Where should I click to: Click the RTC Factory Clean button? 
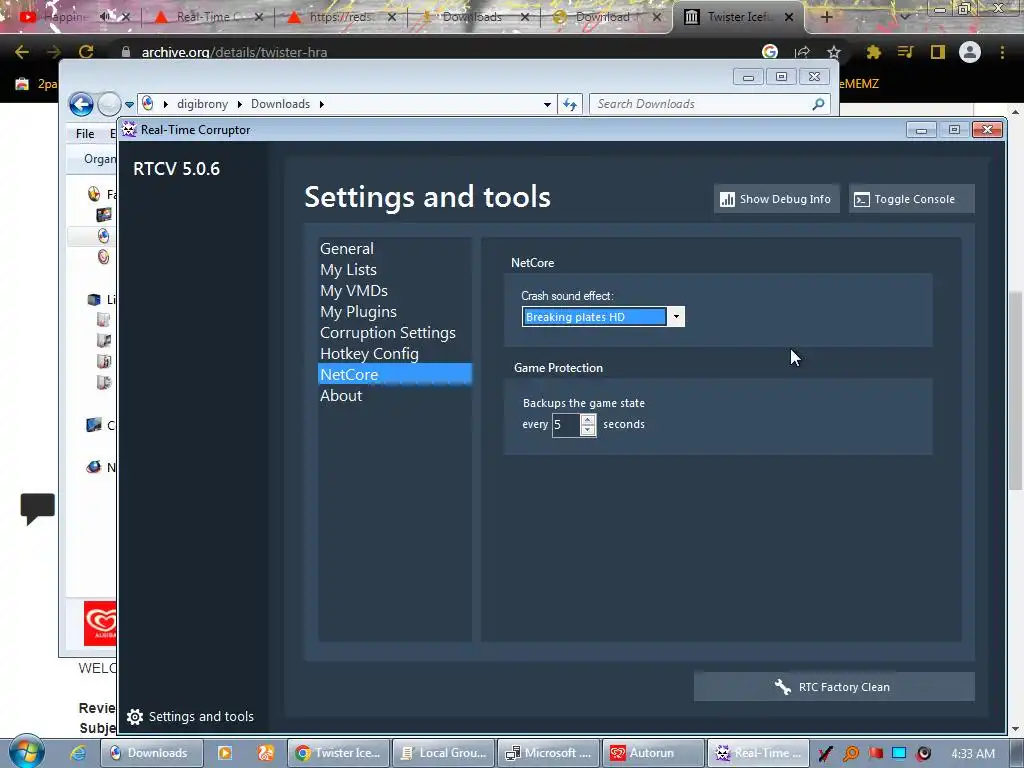(834, 687)
